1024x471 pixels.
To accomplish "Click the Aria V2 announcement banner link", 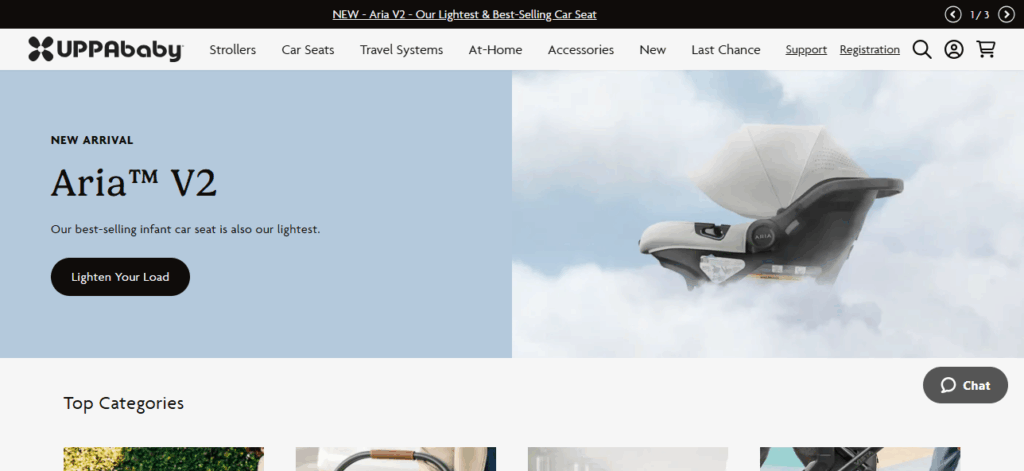I will pyautogui.click(x=464, y=15).
